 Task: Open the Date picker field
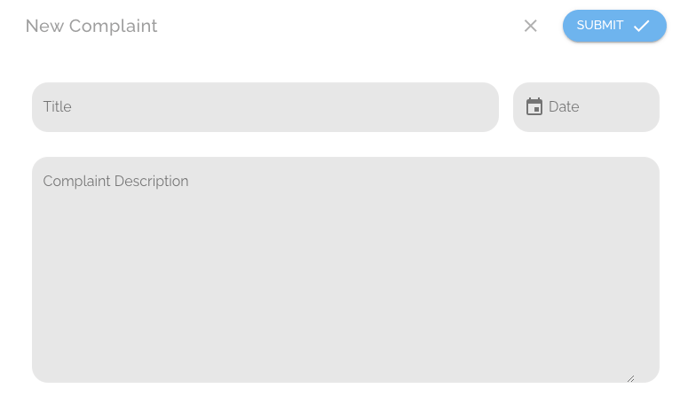click(586, 107)
